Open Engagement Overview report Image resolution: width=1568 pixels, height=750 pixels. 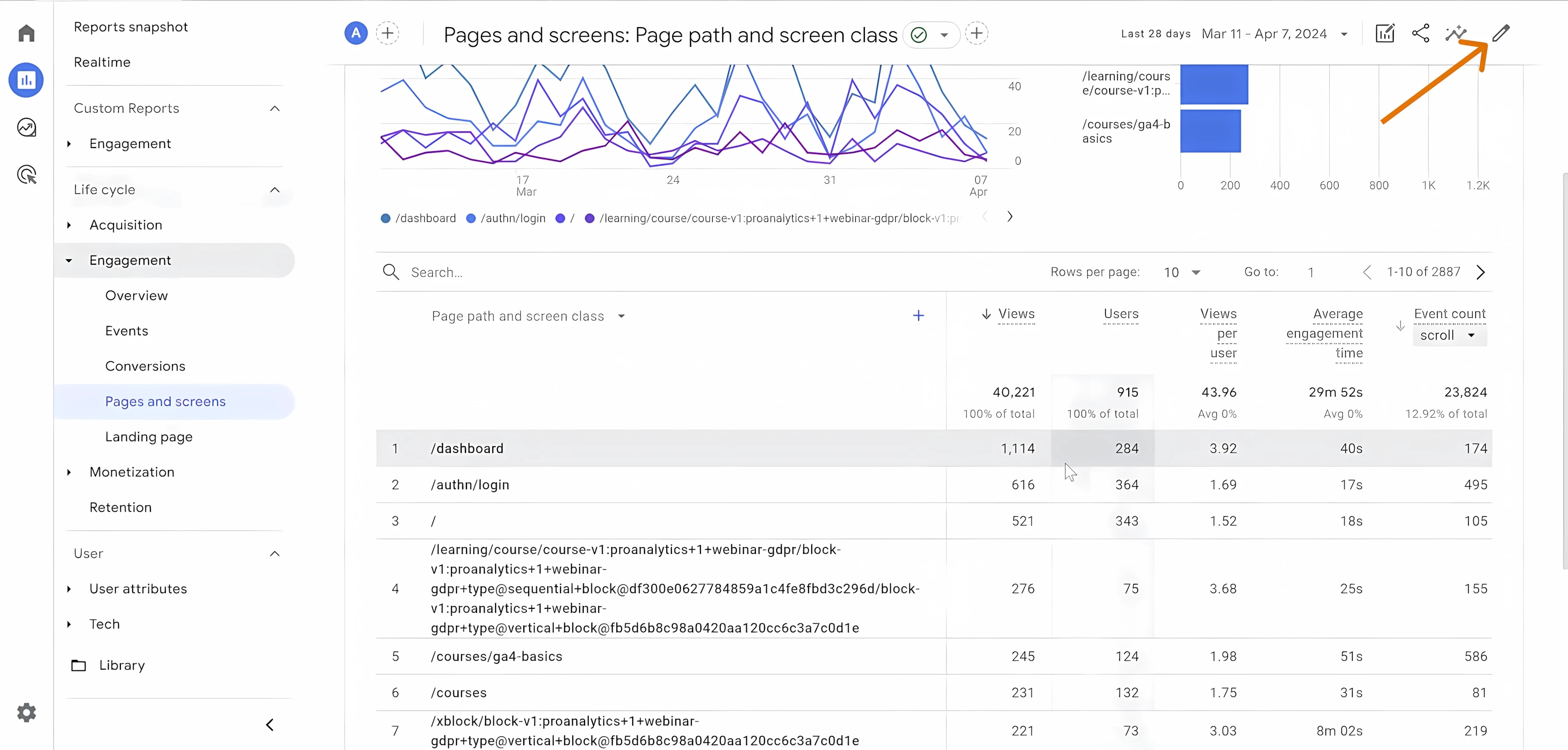click(136, 296)
